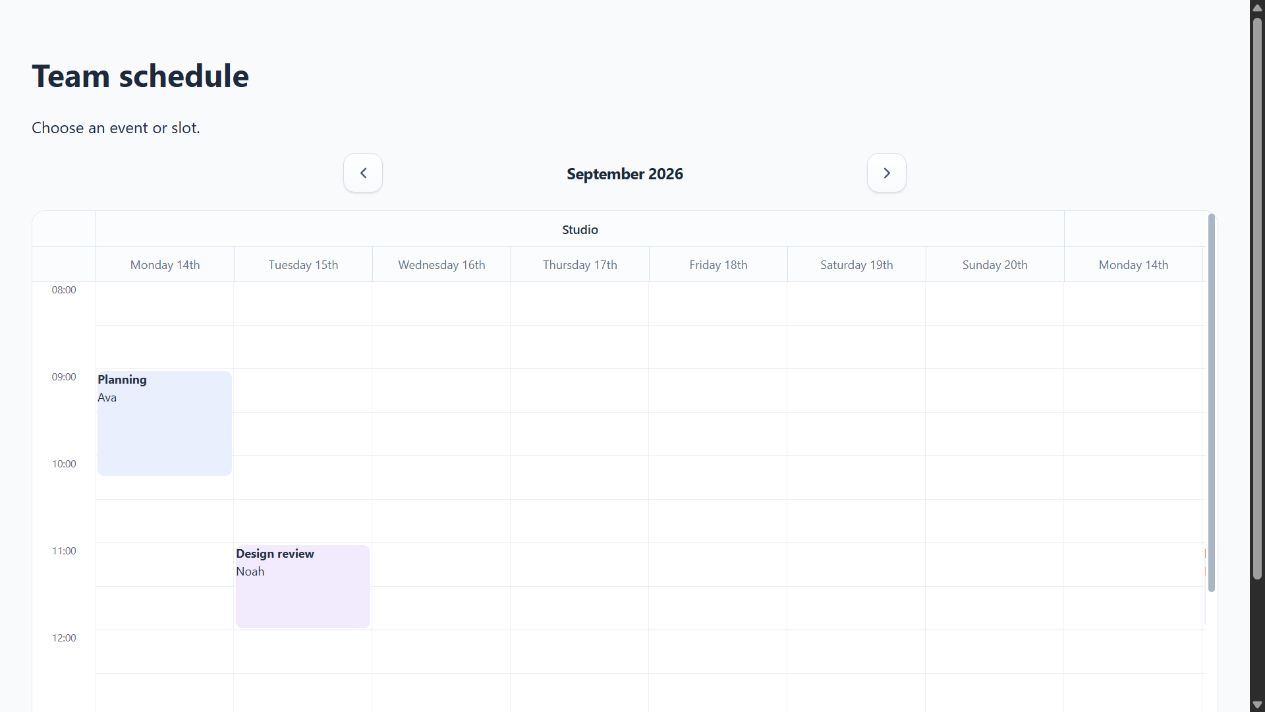Click the page scrollbar up arrow
1265x712 pixels.
[x=1257, y=7]
